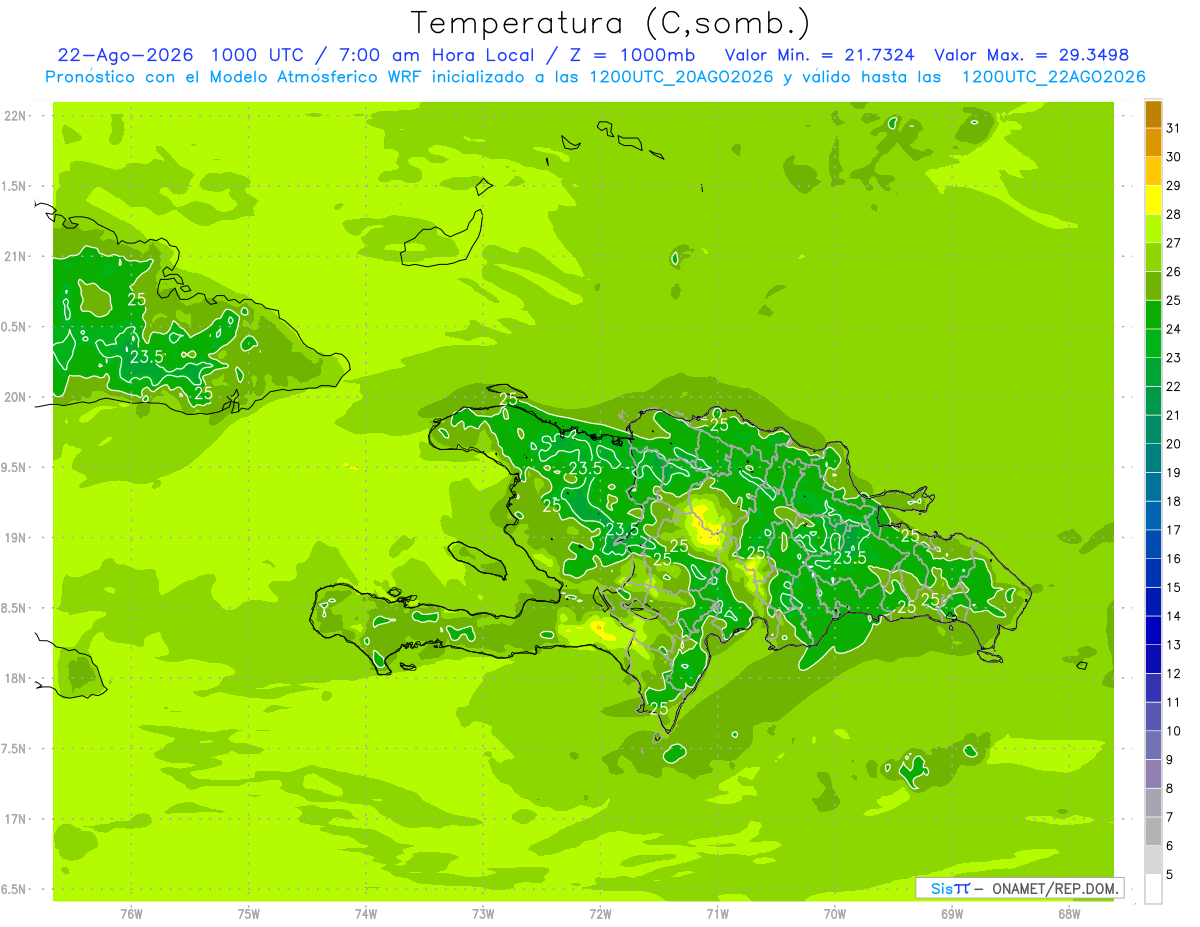Click the "1200UTC_22AGO2026" valid-until time text
The width and height of the screenshot is (1200, 927).
1053,77
